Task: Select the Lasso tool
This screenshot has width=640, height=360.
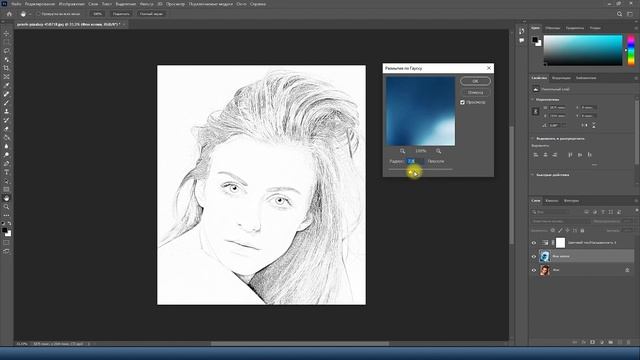Action: [6, 51]
